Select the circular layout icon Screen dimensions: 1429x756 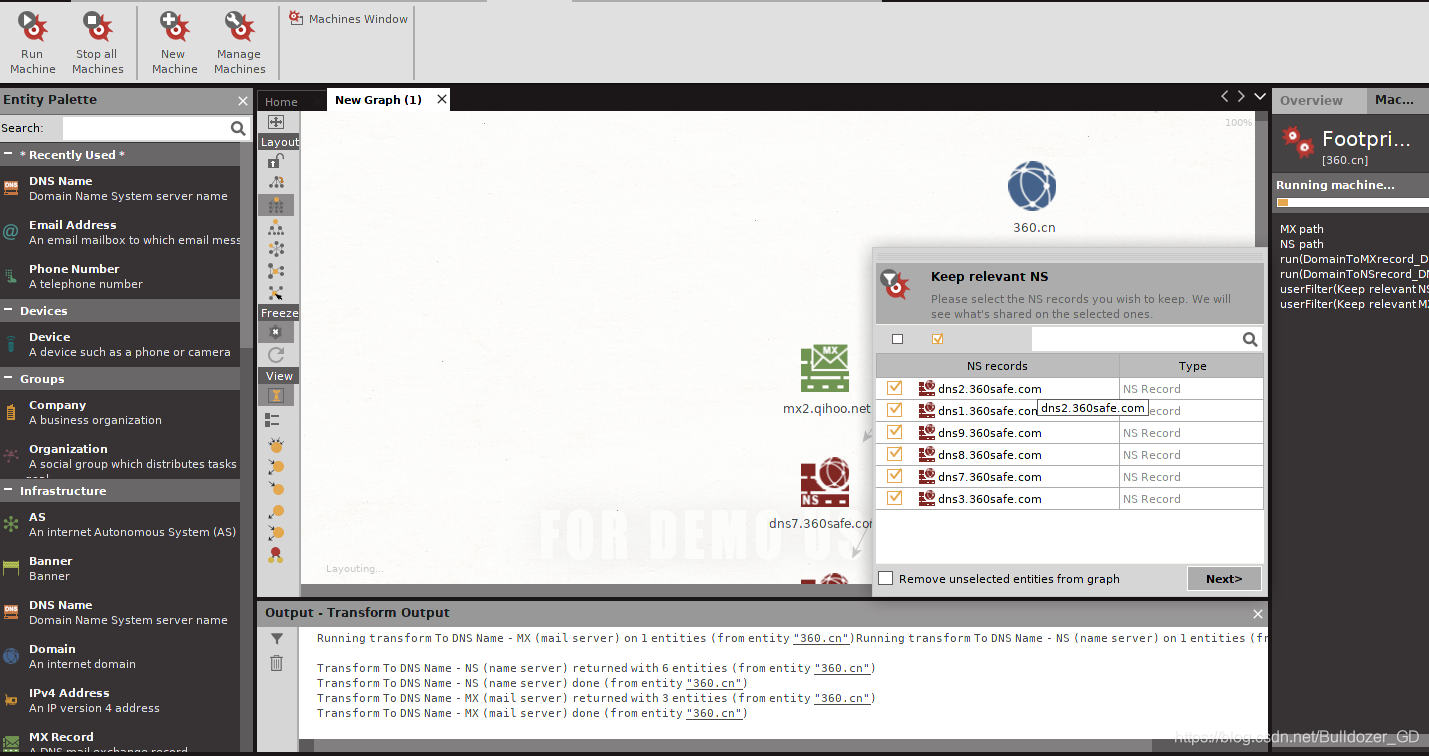tap(276, 249)
